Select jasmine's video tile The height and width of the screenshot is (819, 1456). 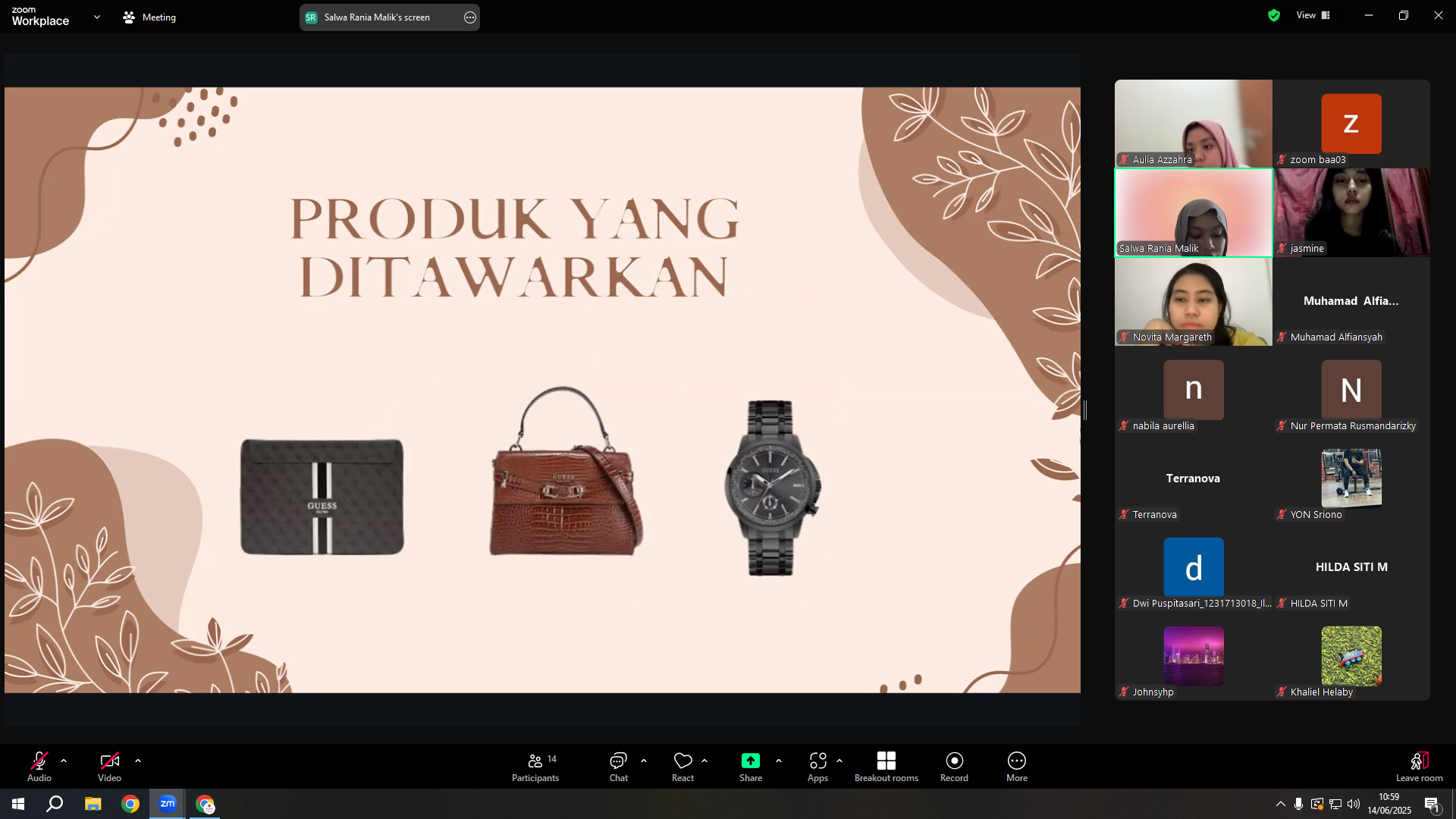click(x=1351, y=212)
